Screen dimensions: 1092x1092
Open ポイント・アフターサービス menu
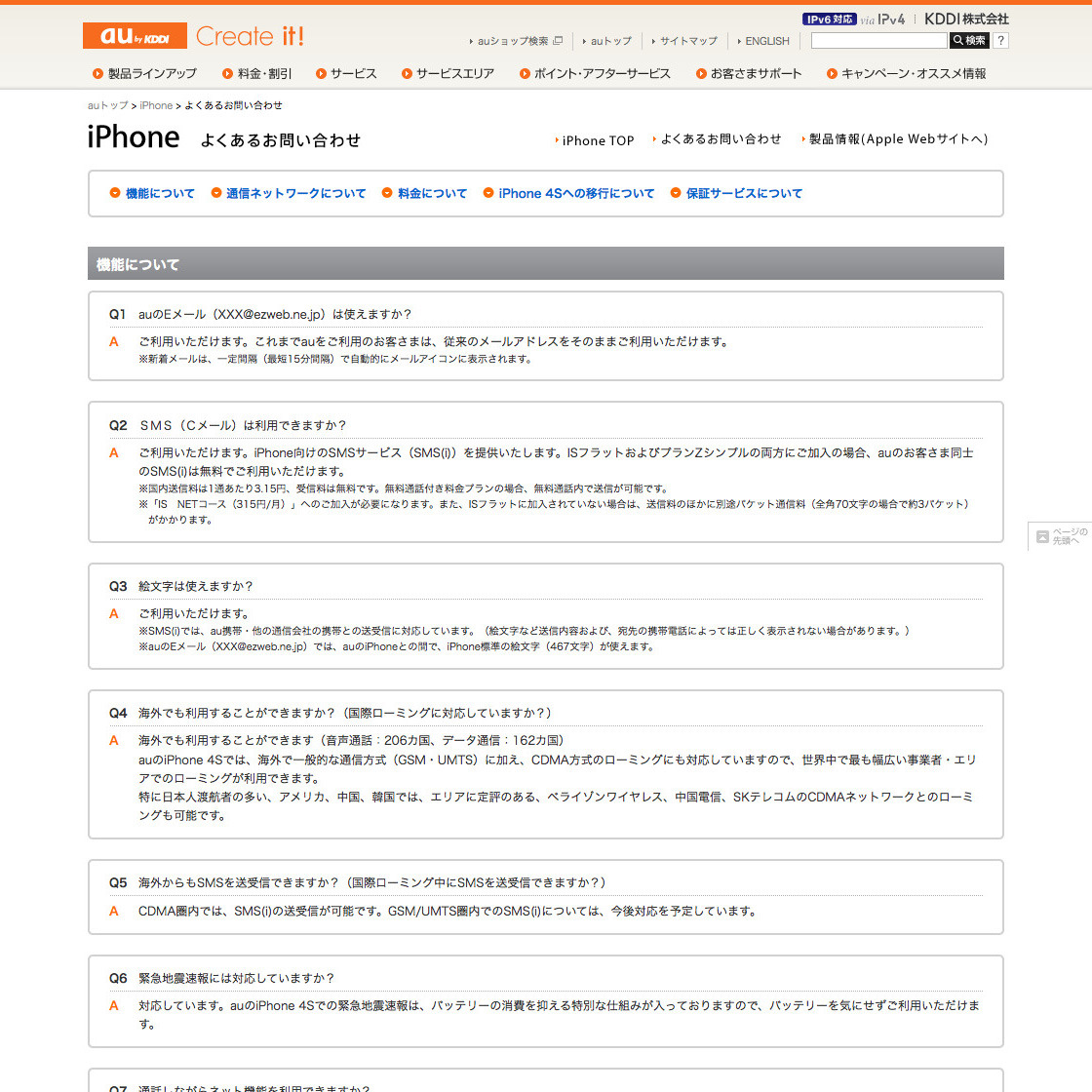602,74
